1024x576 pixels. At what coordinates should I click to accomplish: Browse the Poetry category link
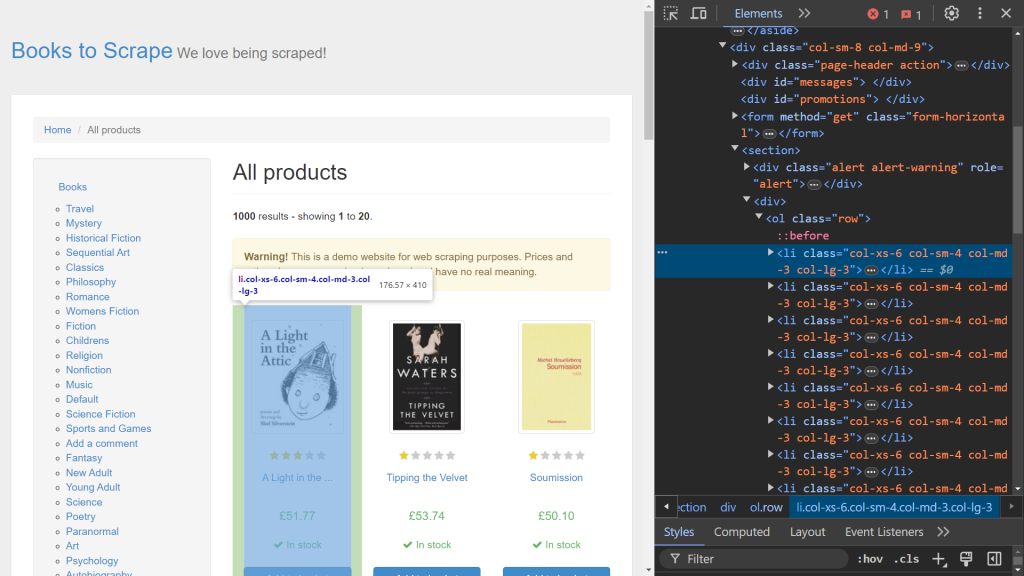80,516
